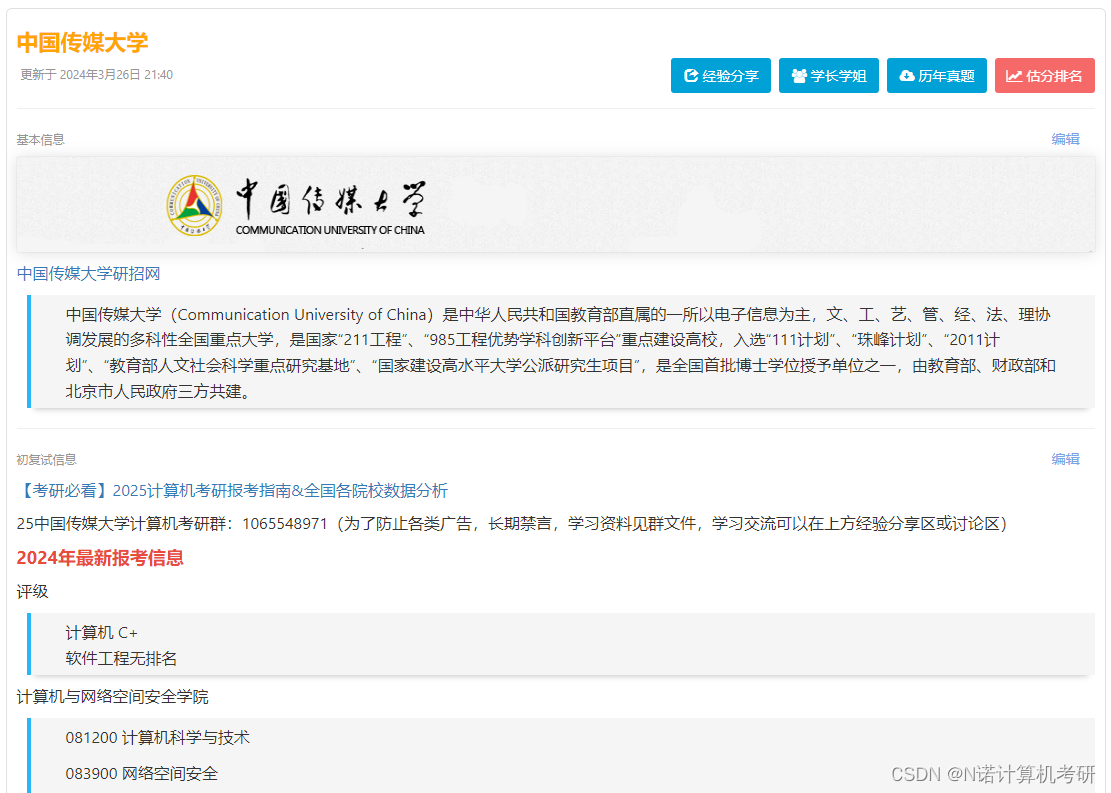Click the 计算机与网络空间安全学院 heading
The width and height of the screenshot is (1111, 793).
click(x=113, y=697)
